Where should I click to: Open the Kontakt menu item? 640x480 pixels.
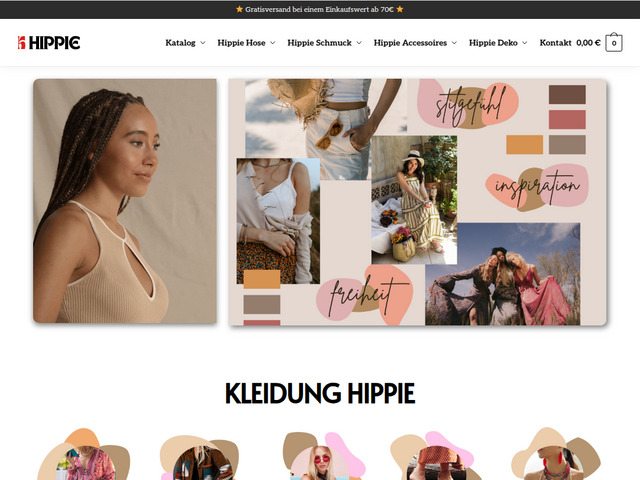tap(556, 42)
